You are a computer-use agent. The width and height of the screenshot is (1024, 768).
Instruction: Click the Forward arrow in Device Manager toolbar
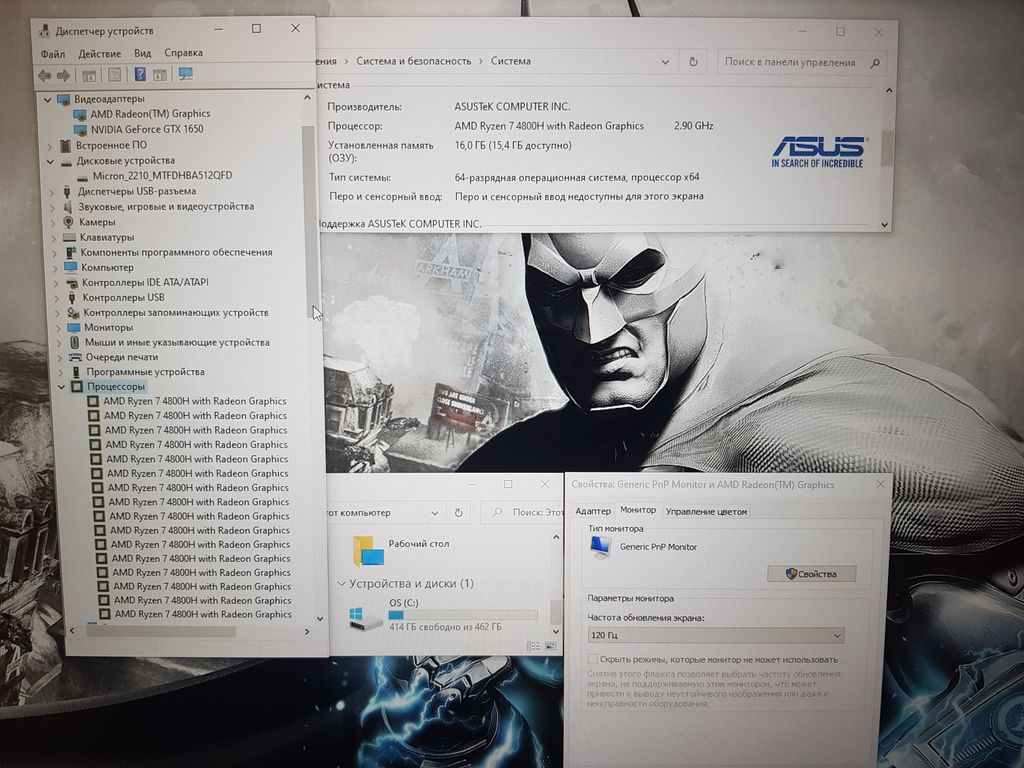pos(63,76)
